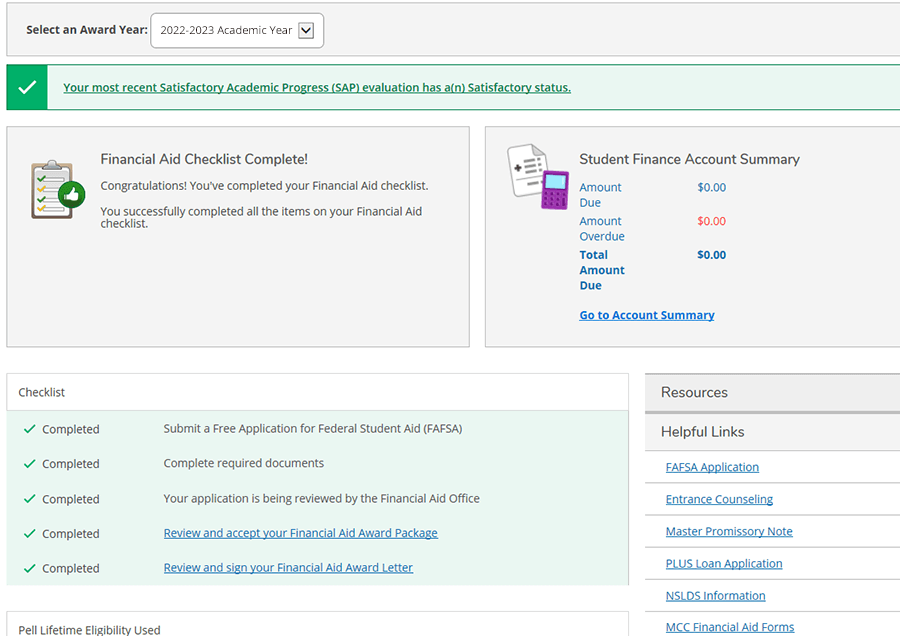Click the red $0.00 overdue amount
Viewport: 900px width, 636px height.
(x=711, y=221)
